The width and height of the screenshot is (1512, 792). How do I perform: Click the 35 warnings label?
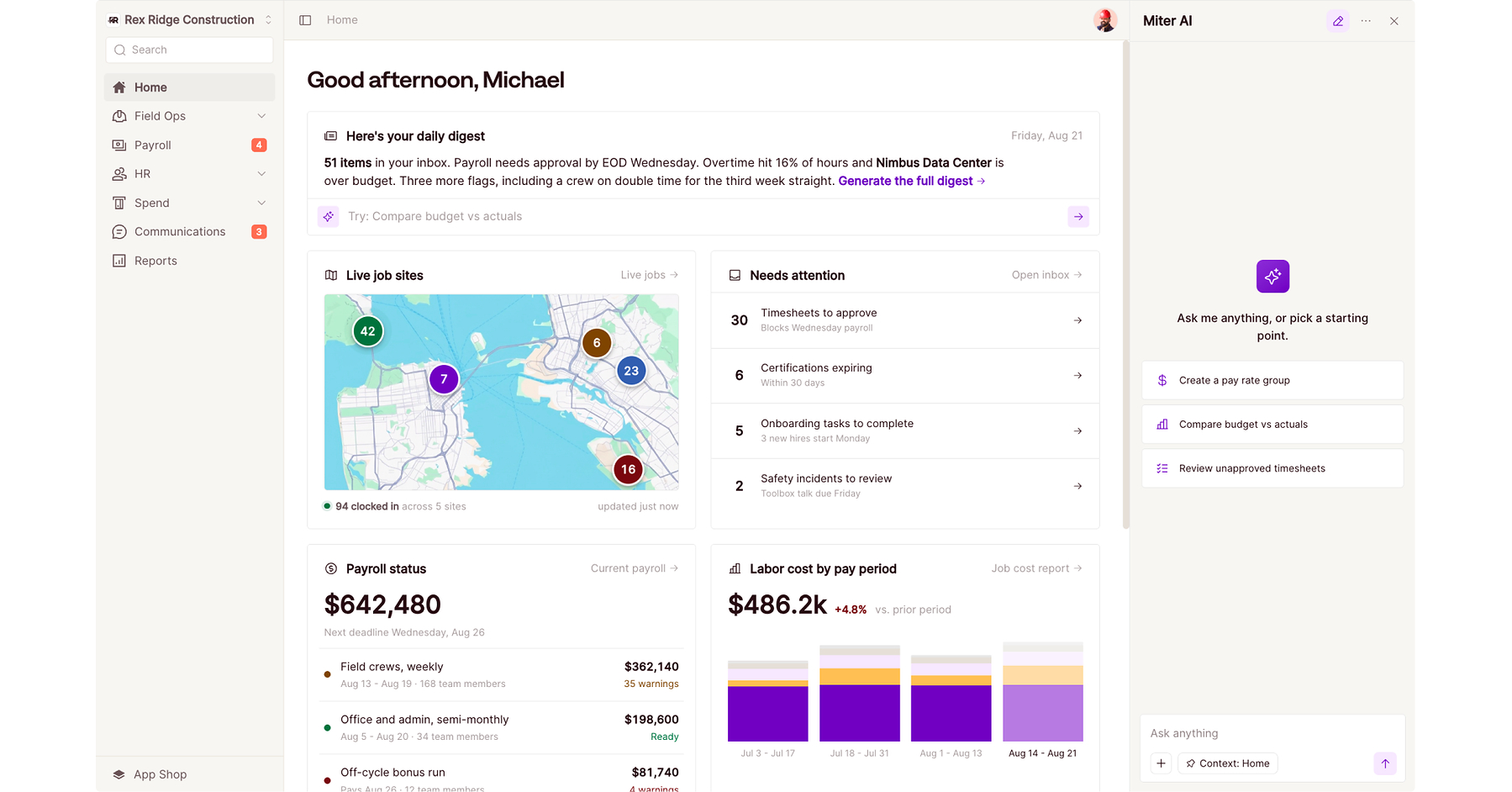coord(651,684)
